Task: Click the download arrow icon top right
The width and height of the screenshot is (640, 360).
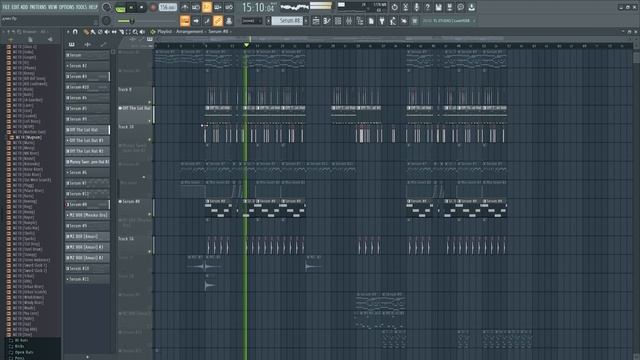Action: pyautogui.click(x=471, y=7)
